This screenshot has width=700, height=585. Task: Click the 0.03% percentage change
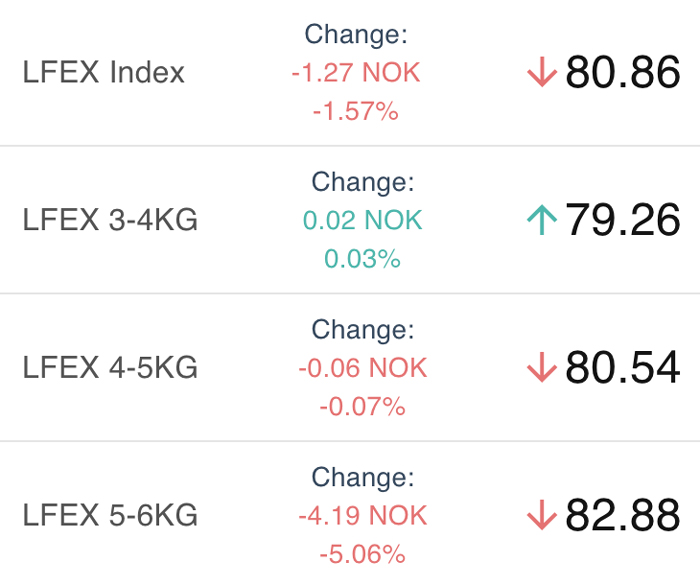(x=362, y=259)
